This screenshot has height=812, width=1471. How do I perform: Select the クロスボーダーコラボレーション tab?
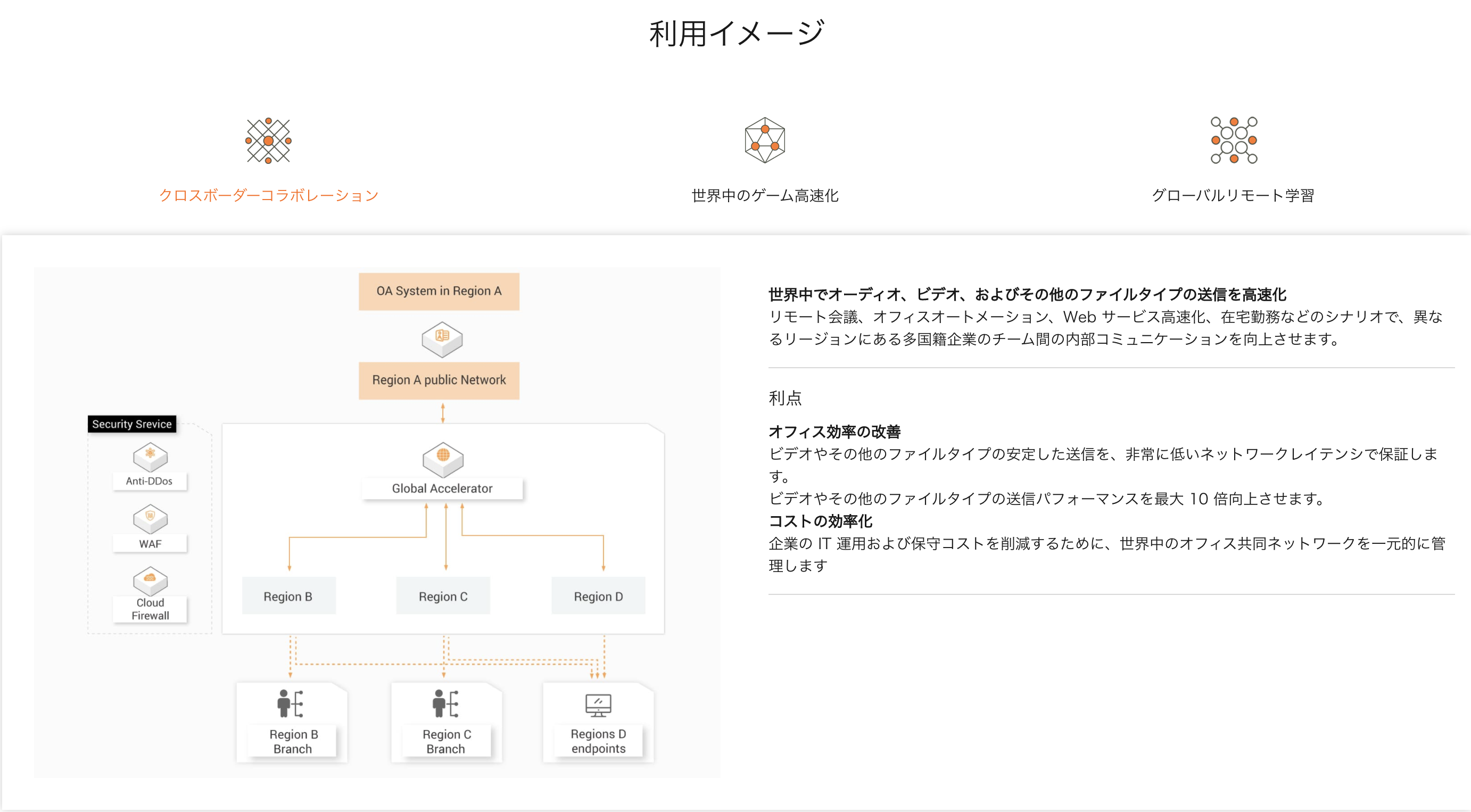268,195
